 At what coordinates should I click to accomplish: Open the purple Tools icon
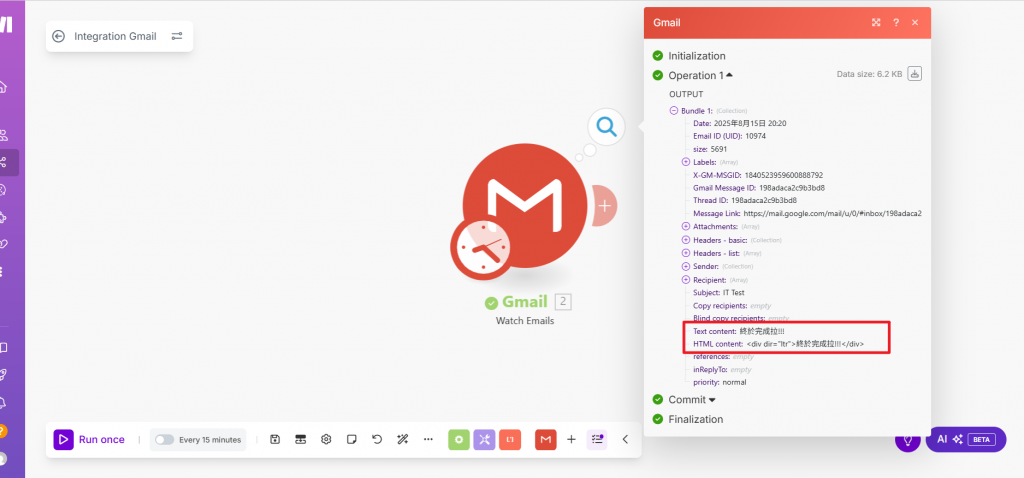click(x=485, y=439)
